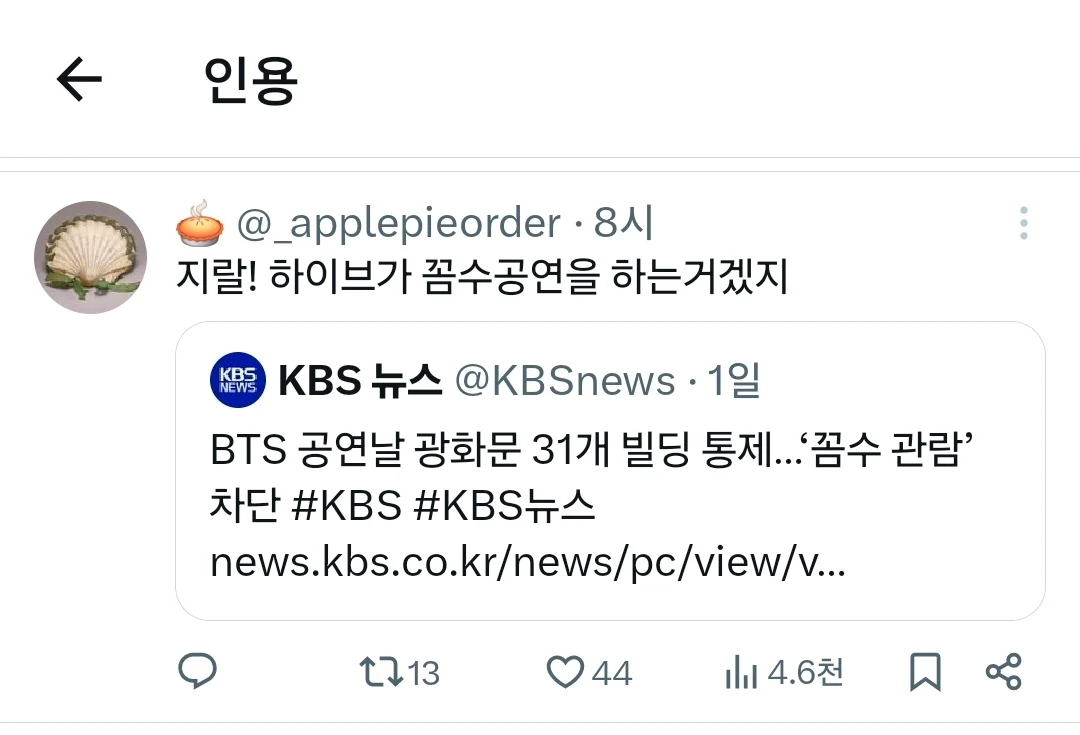Open the quoted KBS 뉴스 tweet card
The width and height of the screenshot is (1080, 735).
coord(610,470)
